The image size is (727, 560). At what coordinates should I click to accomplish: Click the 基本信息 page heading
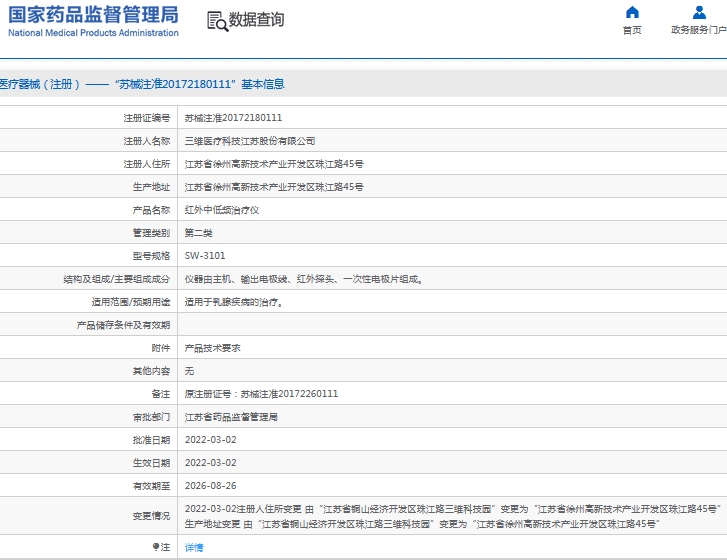point(263,84)
